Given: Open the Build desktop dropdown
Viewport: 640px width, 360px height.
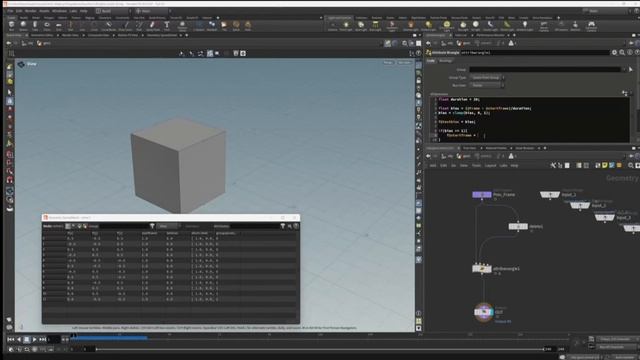Looking at the screenshot, I should pos(113,11).
